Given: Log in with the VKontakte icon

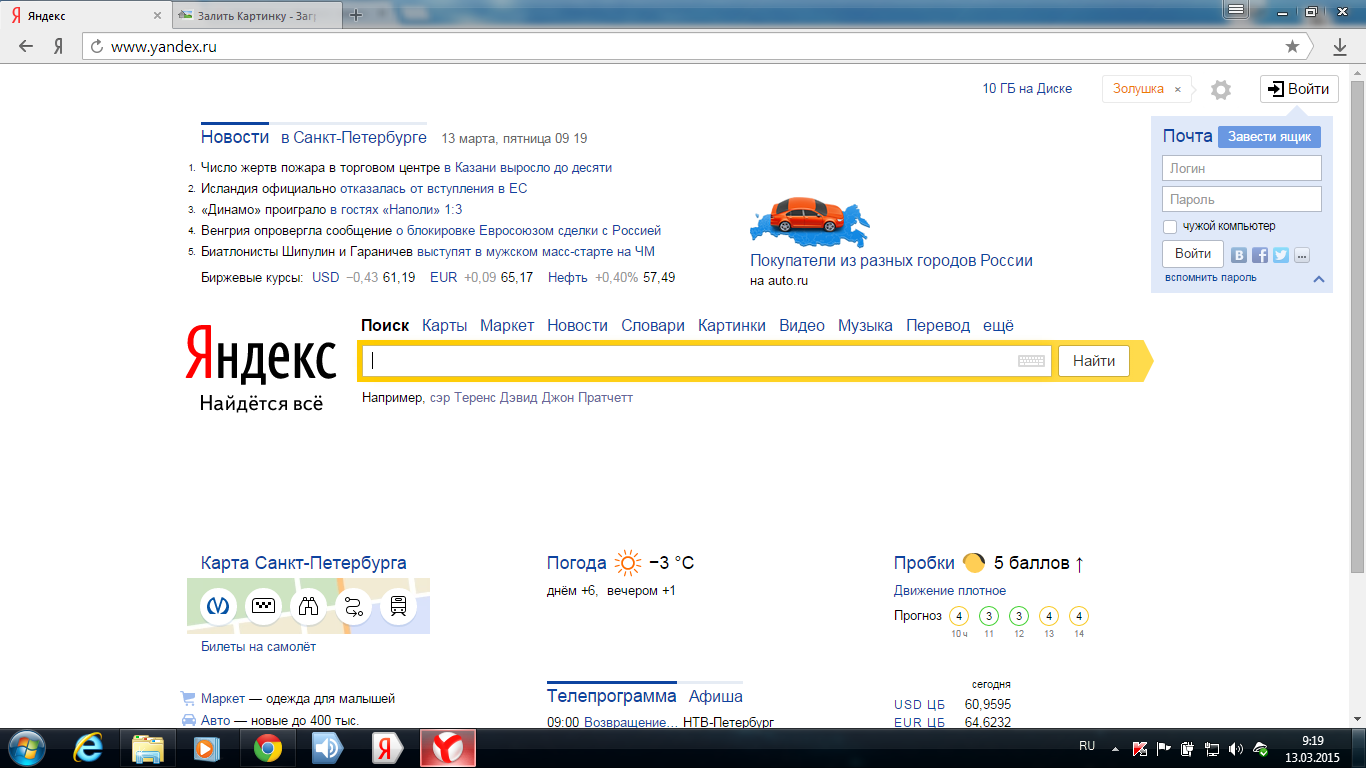Looking at the screenshot, I should [x=1239, y=255].
